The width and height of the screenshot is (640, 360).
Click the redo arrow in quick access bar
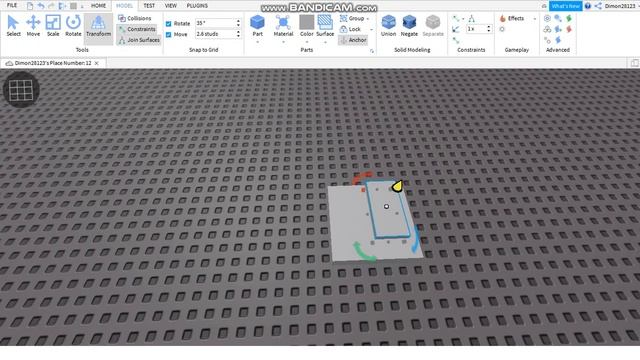pyautogui.click(x=51, y=6)
